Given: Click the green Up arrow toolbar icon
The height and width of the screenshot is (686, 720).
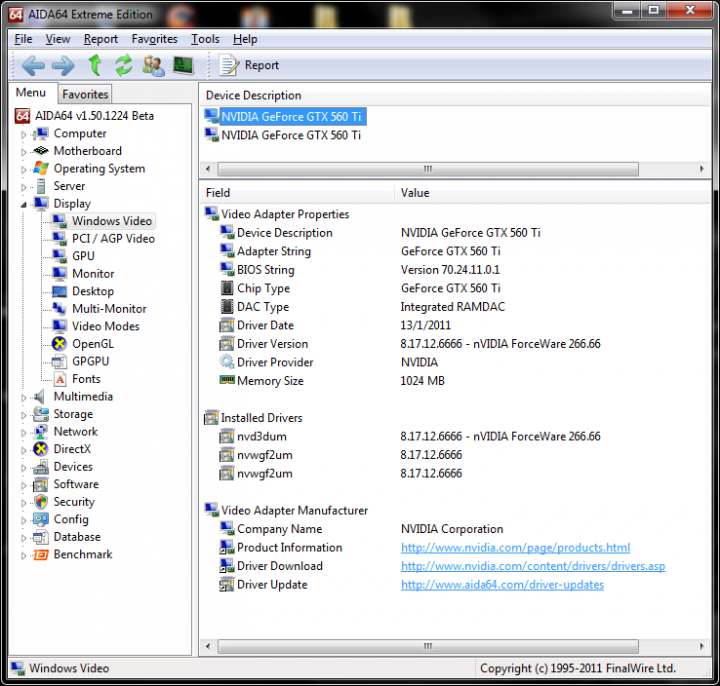Looking at the screenshot, I should tap(95, 65).
